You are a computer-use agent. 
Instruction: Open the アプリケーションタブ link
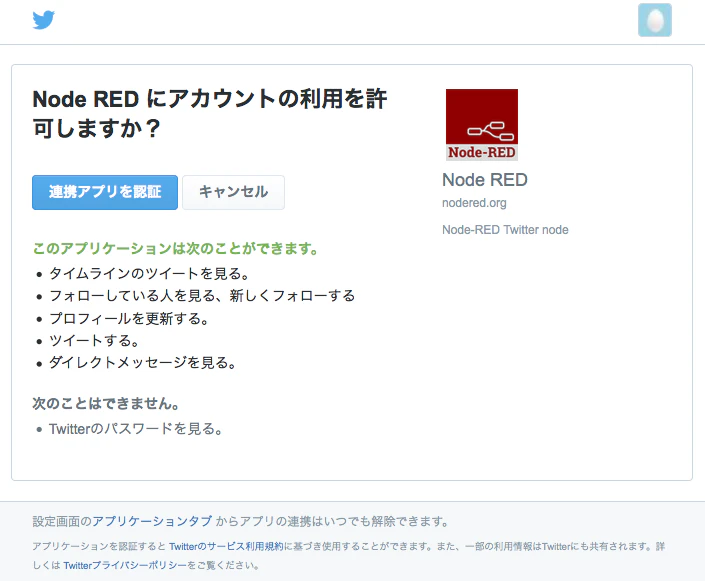[152, 522]
